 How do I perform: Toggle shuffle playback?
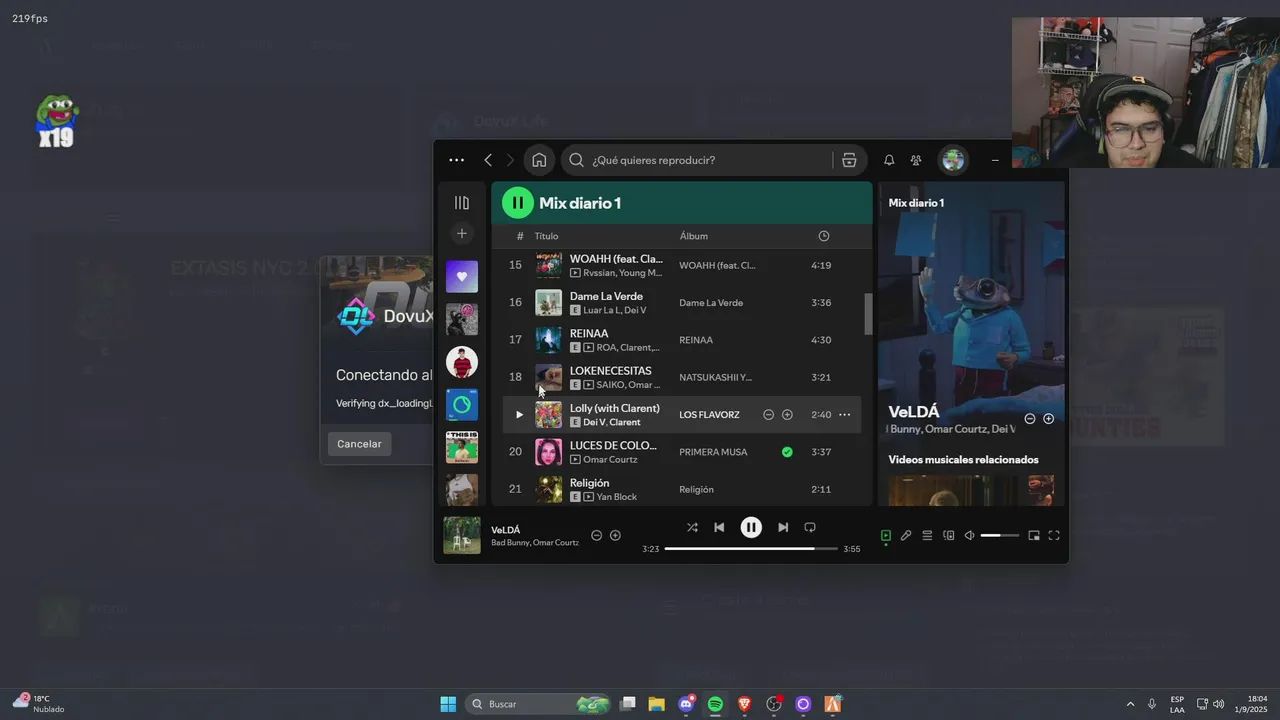(x=692, y=527)
